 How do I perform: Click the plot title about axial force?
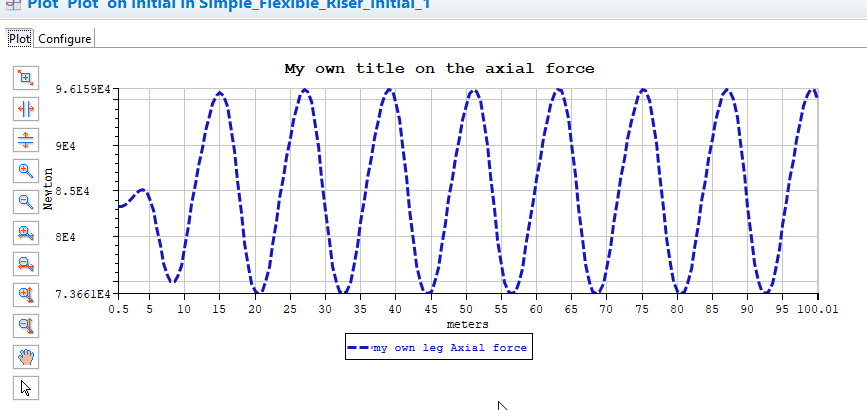coord(439,69)
